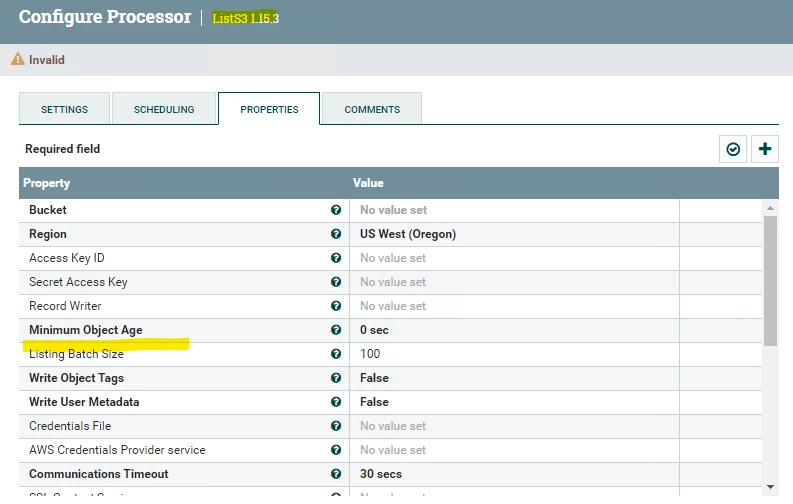Open the Record Writer help tooltip icon
The height and width of the screenshot is (504, 793).
point(336,306)
